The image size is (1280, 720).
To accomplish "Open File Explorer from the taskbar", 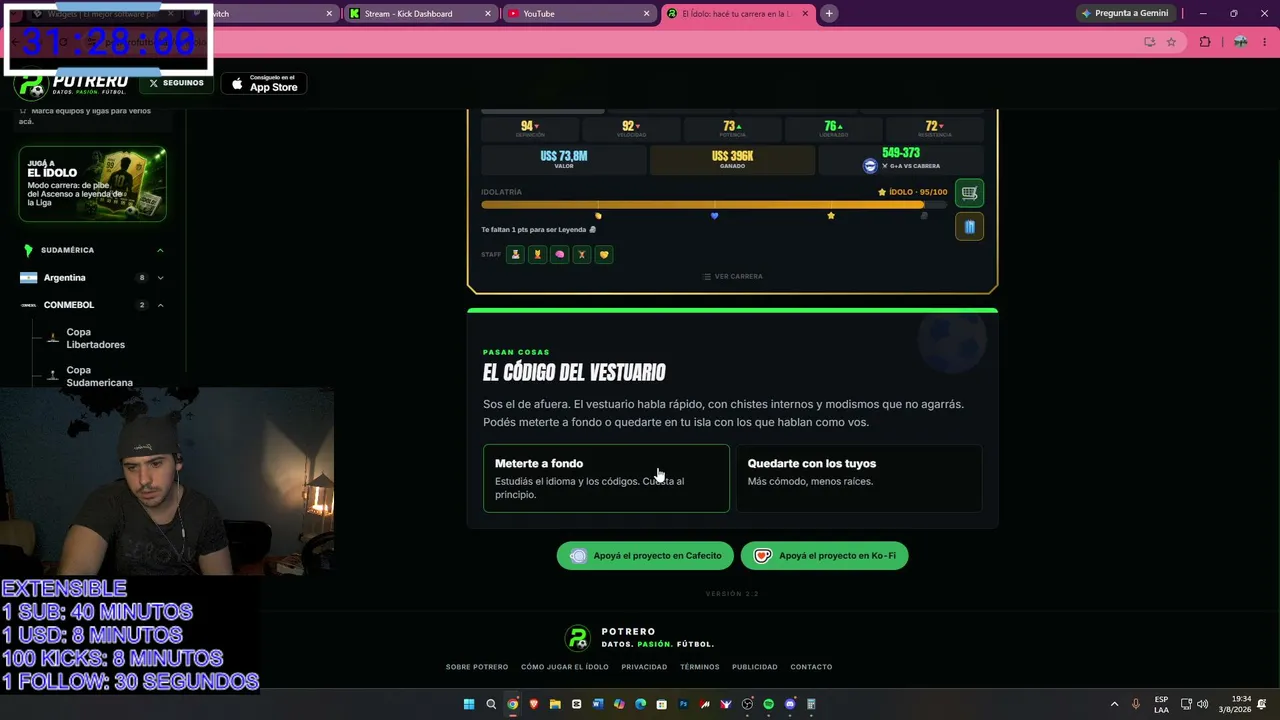I will [555, 704].
